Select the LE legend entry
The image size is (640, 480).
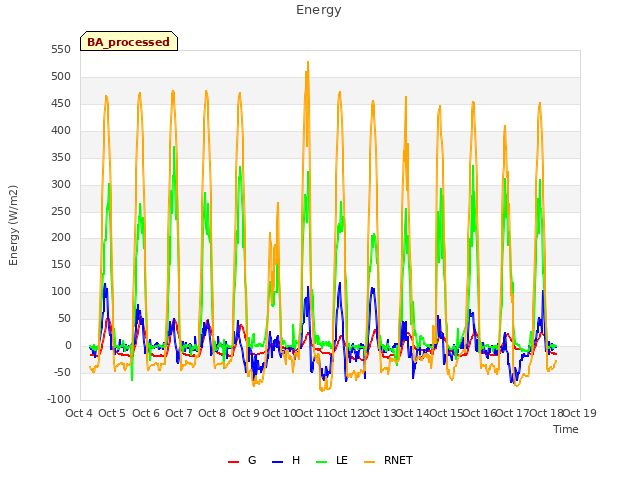tap(332, 460)
